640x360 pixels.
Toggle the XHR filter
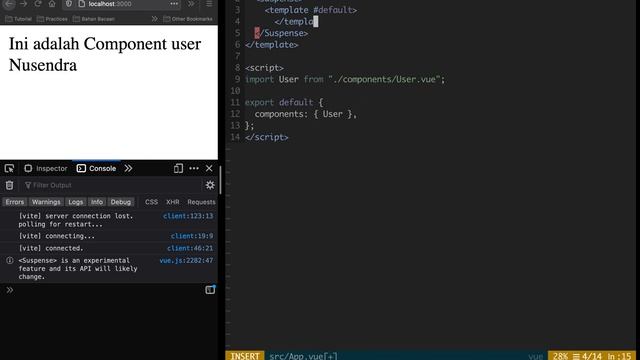(172, 202)
